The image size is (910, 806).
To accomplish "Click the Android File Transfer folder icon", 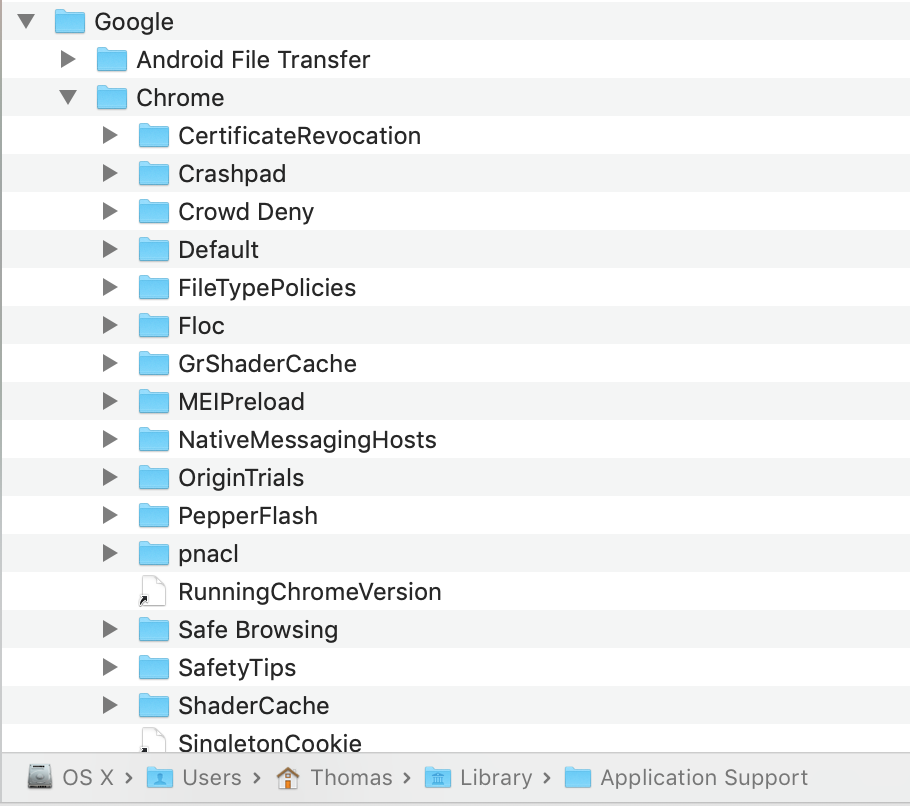I will (112, 59).
